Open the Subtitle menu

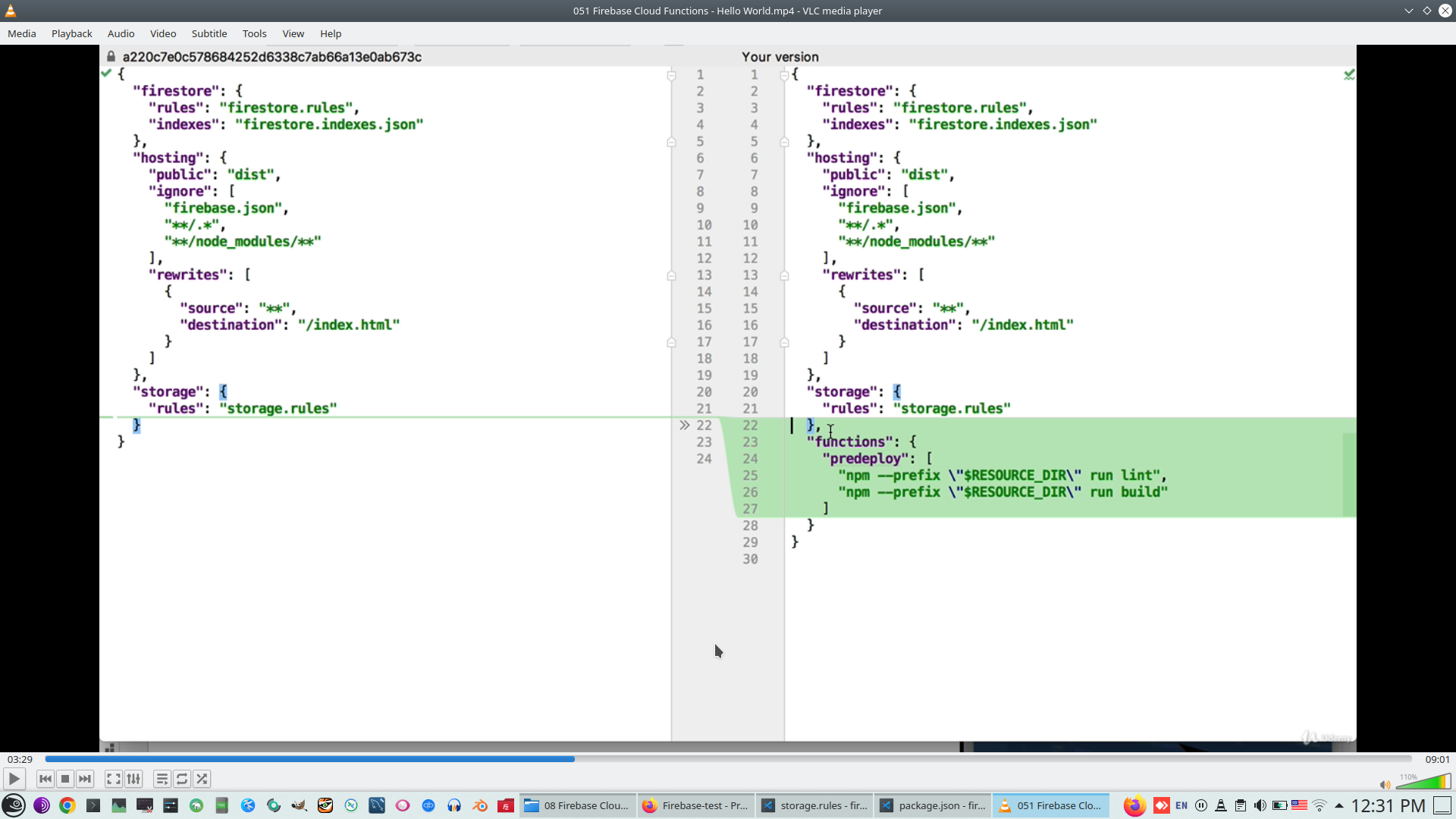point(209,33)
